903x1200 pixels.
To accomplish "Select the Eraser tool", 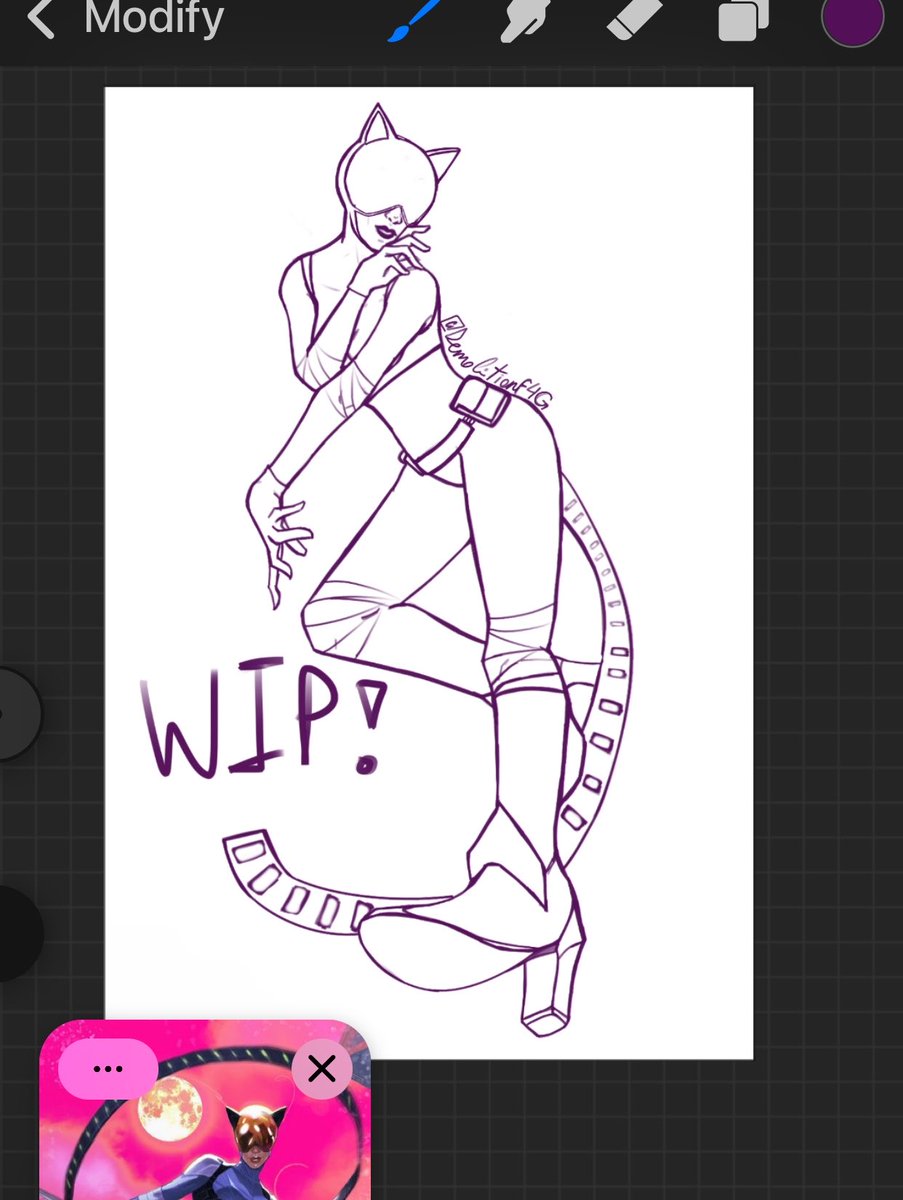I will 635,18.
